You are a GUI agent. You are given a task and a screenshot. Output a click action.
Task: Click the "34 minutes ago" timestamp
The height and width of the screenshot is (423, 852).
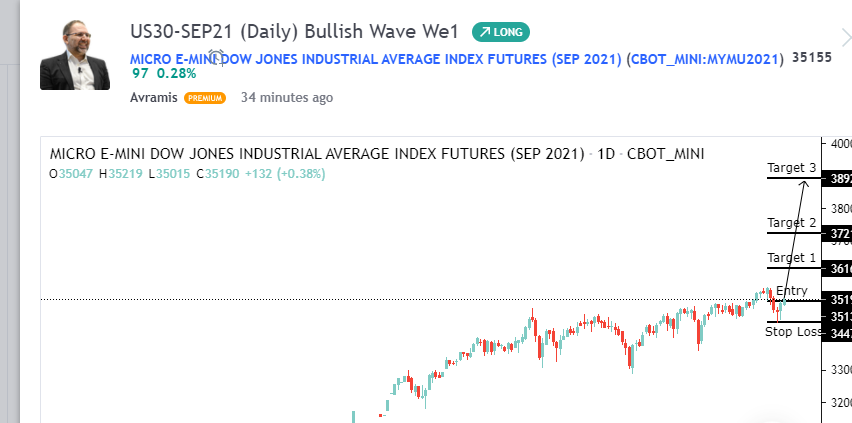287,98
